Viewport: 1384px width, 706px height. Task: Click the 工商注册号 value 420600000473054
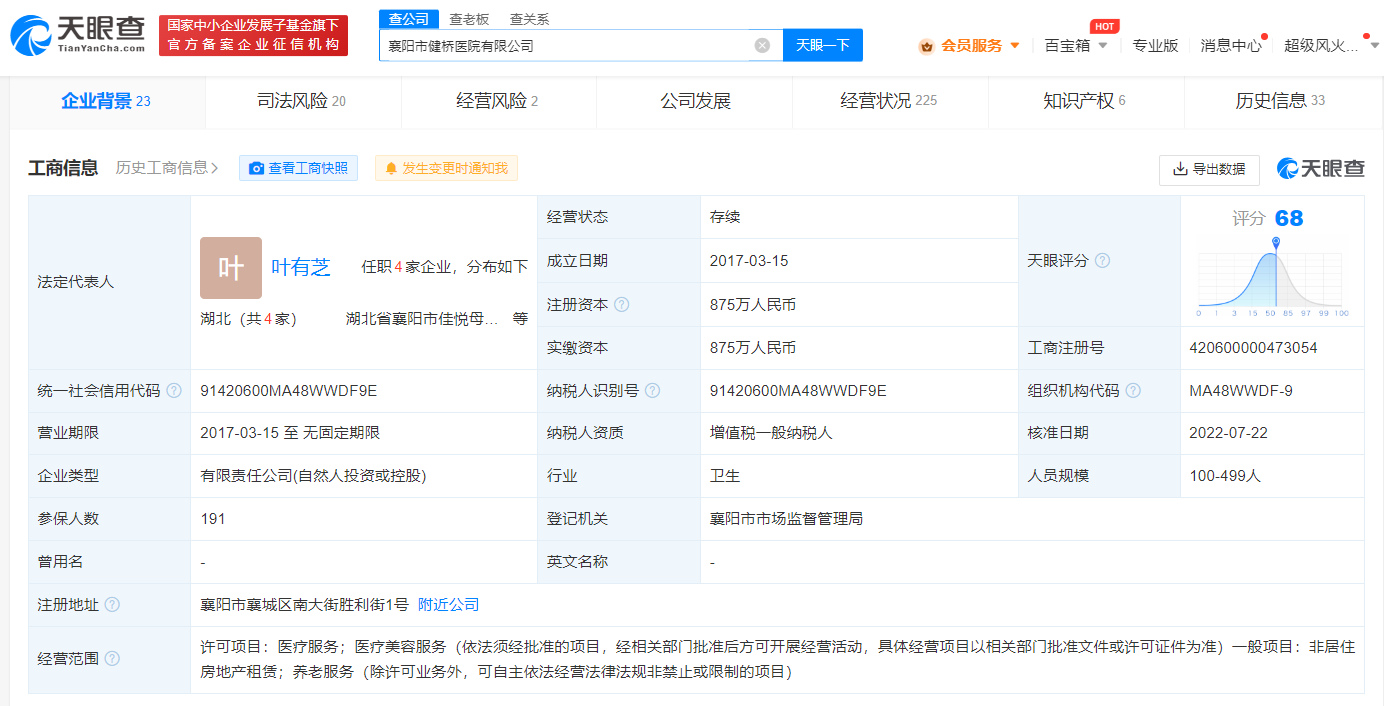[1253, 348]
